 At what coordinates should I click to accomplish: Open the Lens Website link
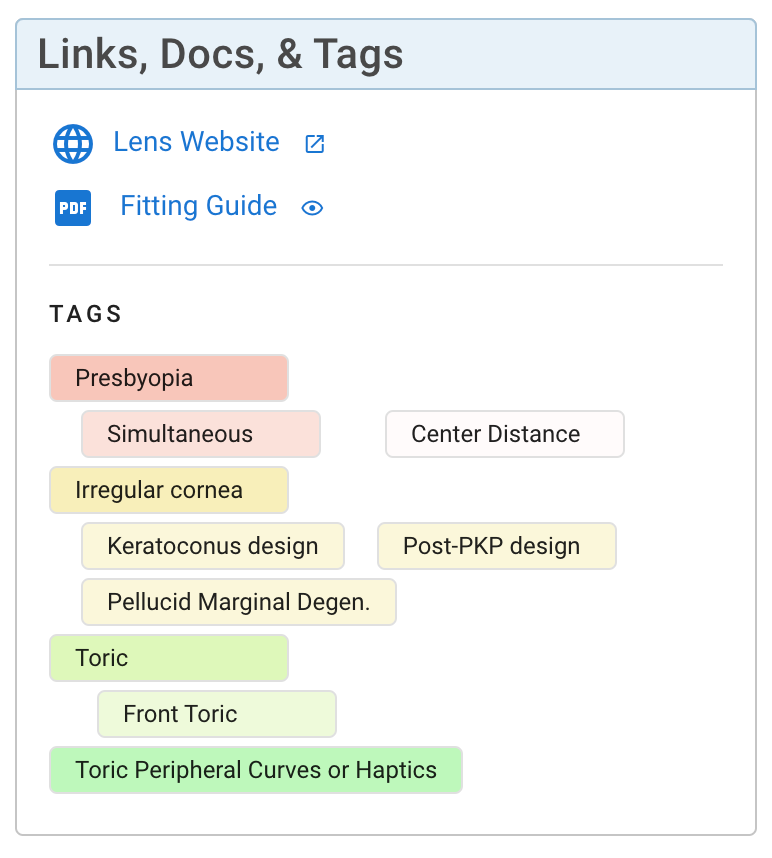pyautogui.click(x=196, y=142)
